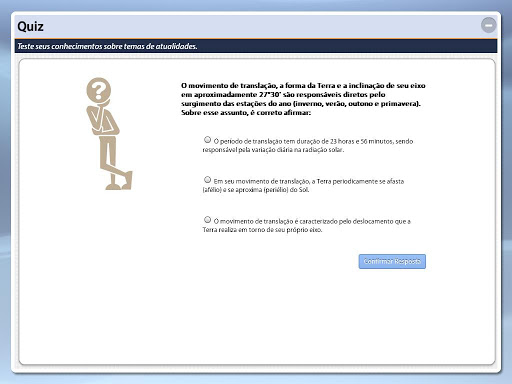The width and height of the screenshot is (512, 384).
Task: Click the last question line 'Sobre esse assunto, é correto afirmar'
Action: tap(246, 113)
